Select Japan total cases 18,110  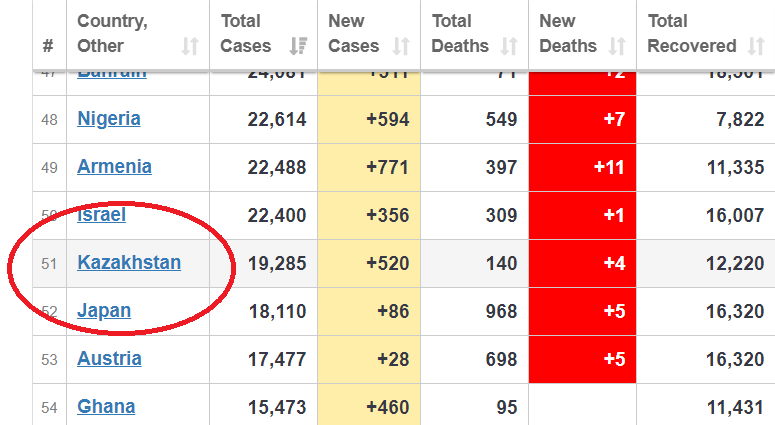coord(277,311)
